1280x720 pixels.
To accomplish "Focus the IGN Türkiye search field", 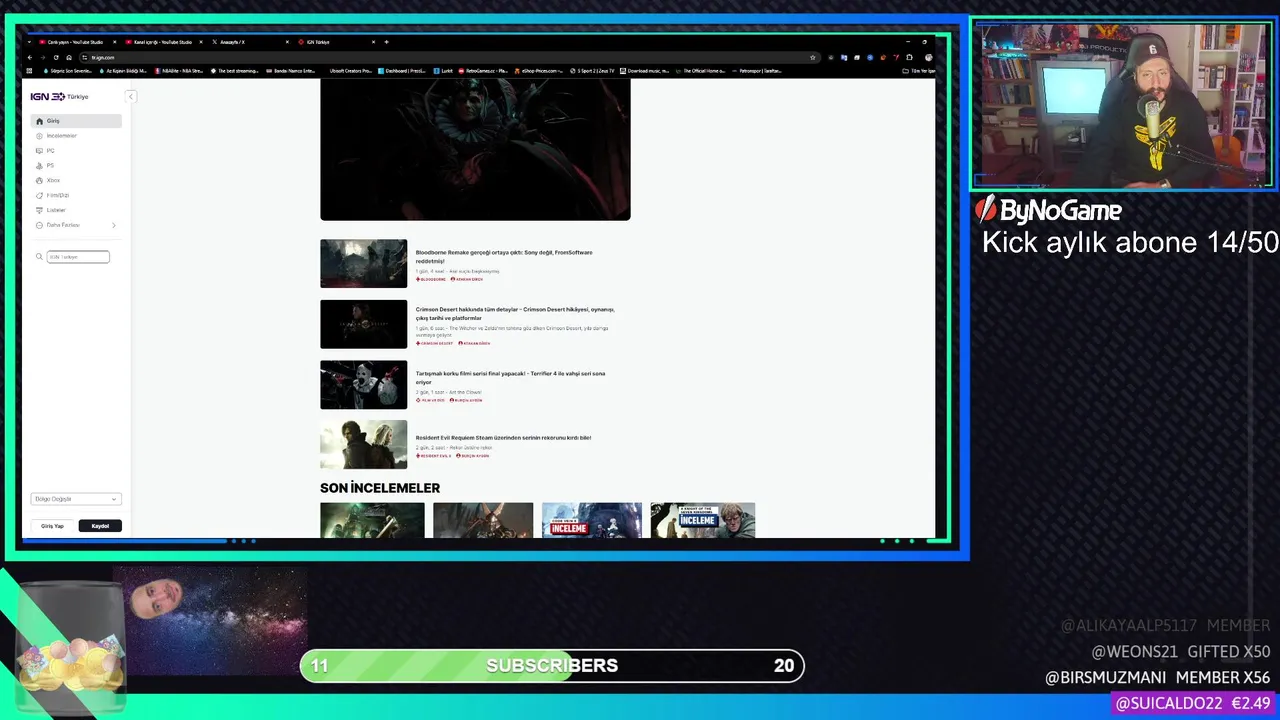I will [78, 257].
